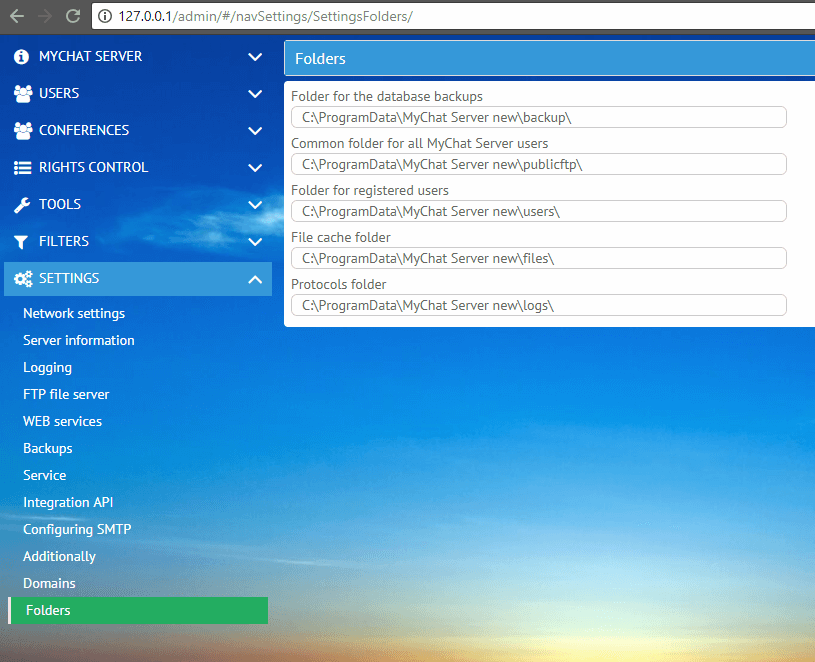Viewport: 815px width, 662px height.
Task: Expand the Tools section chevron
Action: coord(255,205)
